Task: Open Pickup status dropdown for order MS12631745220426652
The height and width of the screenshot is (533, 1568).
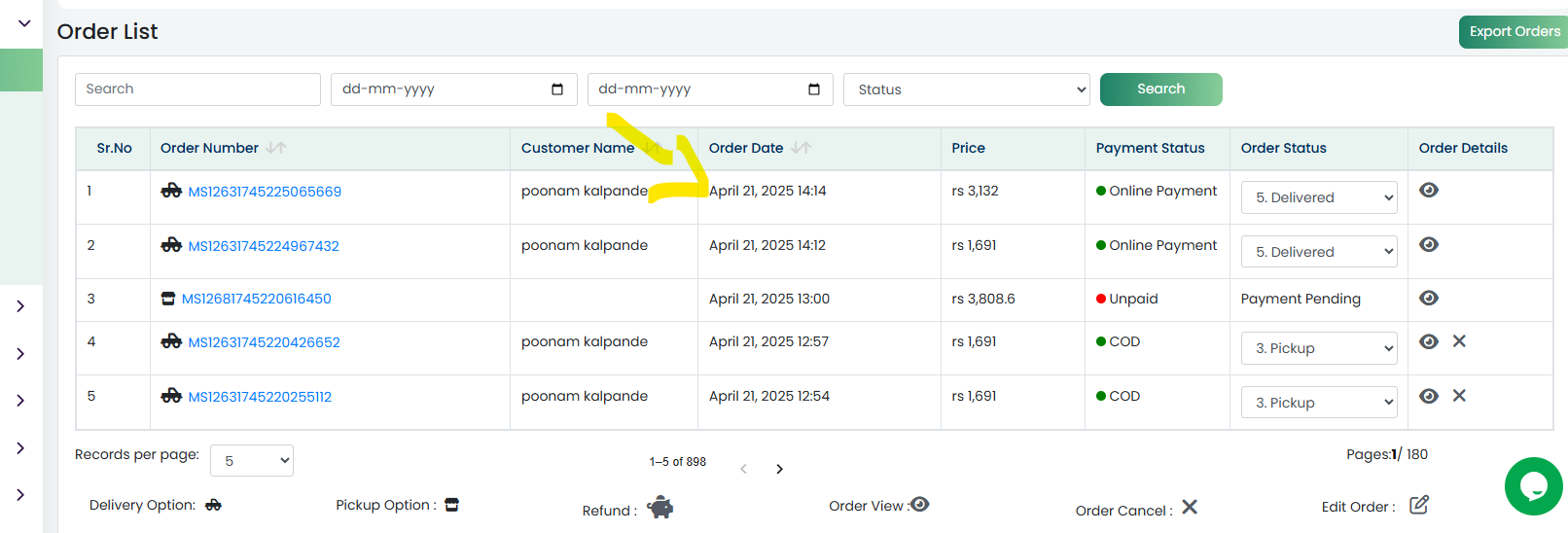Action: 1319,348
